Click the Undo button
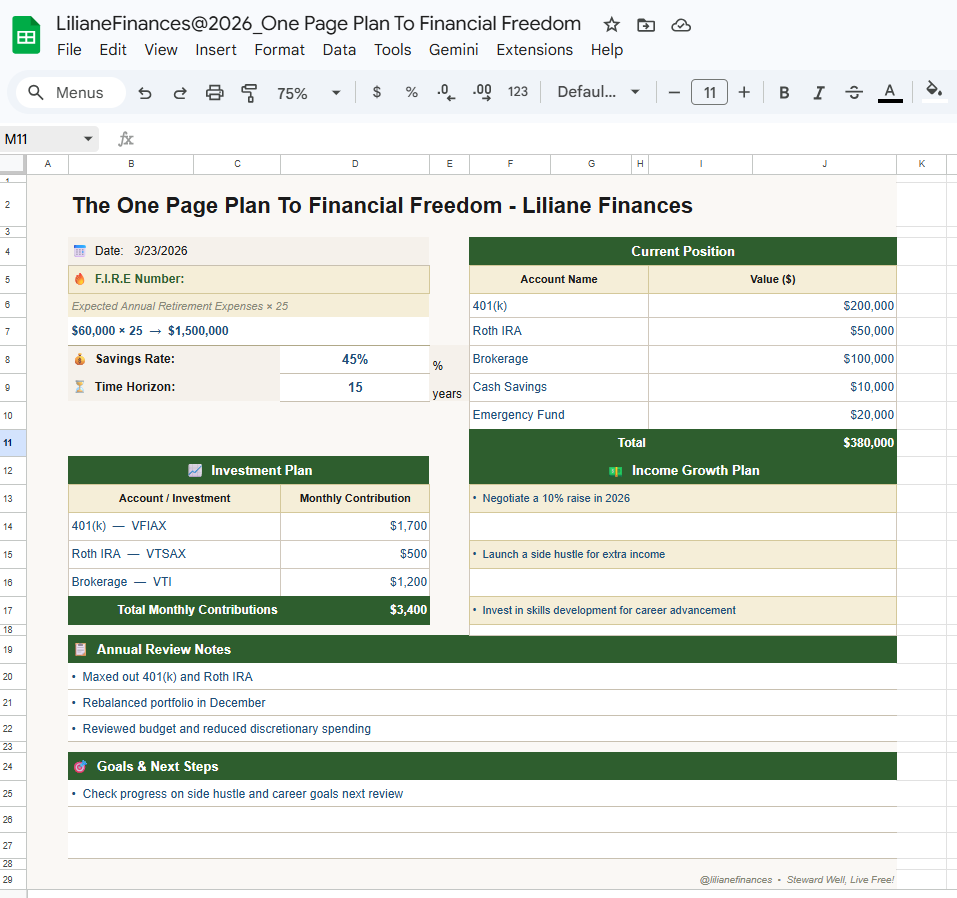 click(145, 92)
